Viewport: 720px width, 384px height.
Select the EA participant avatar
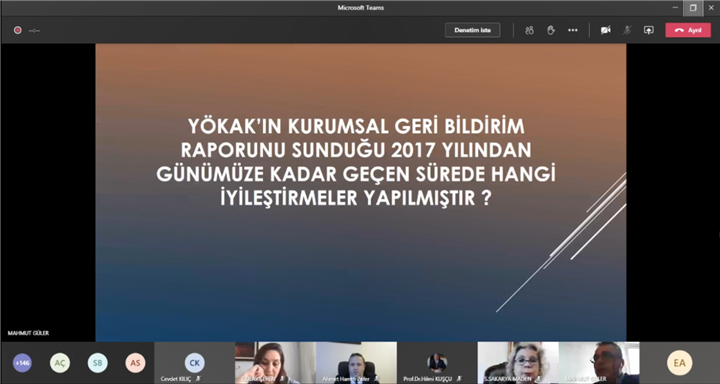[x=680, y=363]
